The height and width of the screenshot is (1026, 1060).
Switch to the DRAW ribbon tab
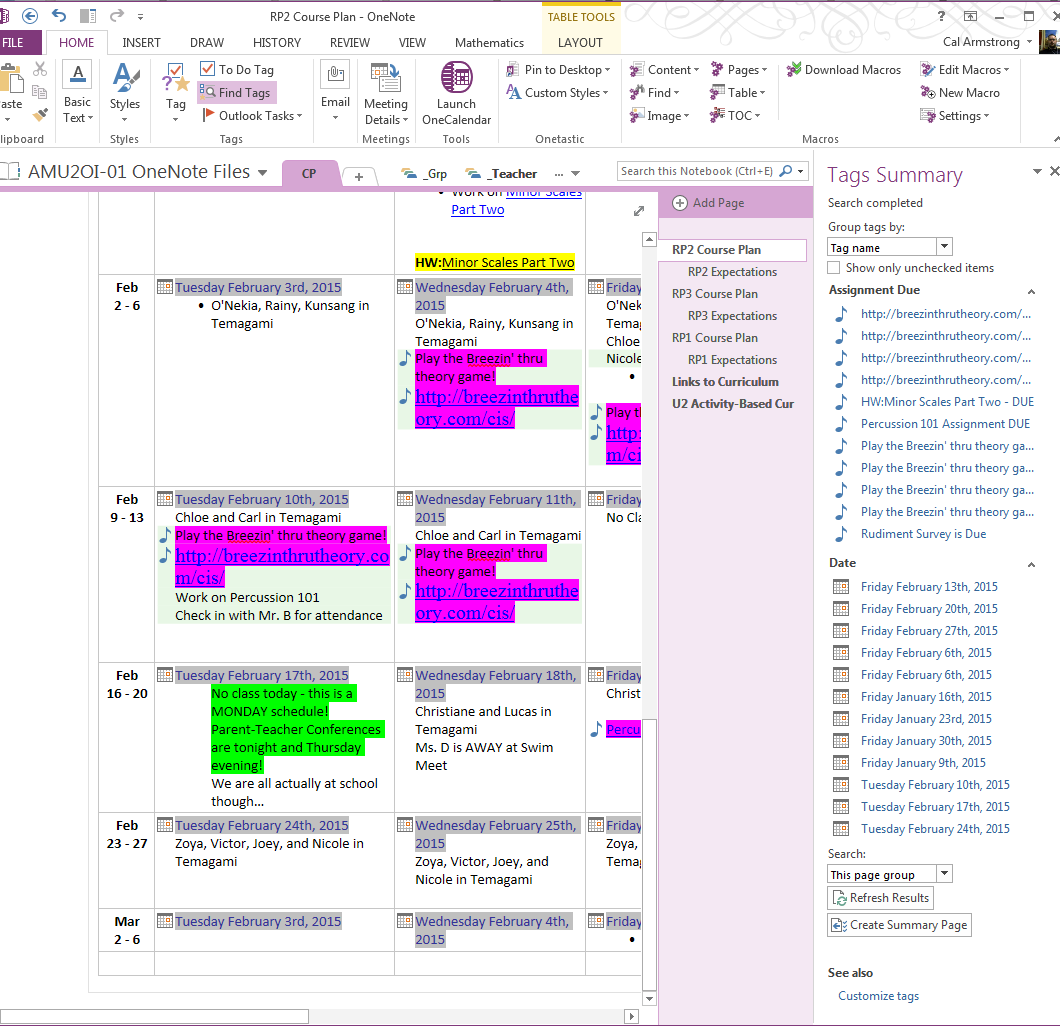(x=207, y=43)
